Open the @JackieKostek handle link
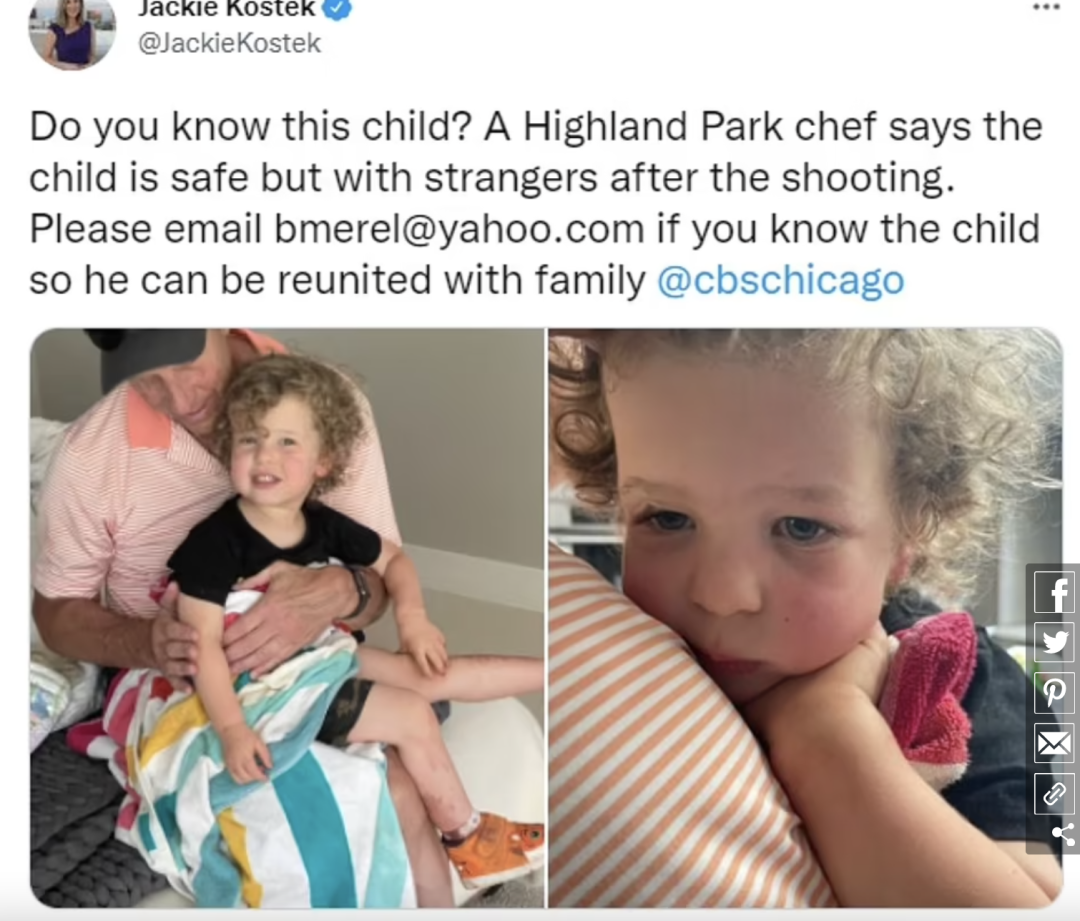The image size is (1080, 921). pos(229,43)
